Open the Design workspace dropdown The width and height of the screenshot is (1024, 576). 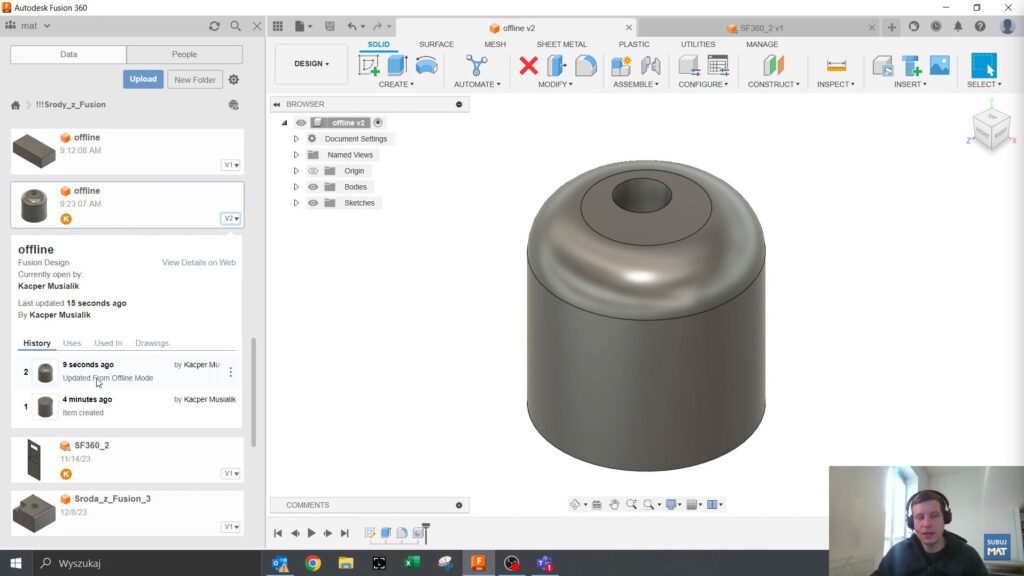pyautogui.click(x=310, y=63)
